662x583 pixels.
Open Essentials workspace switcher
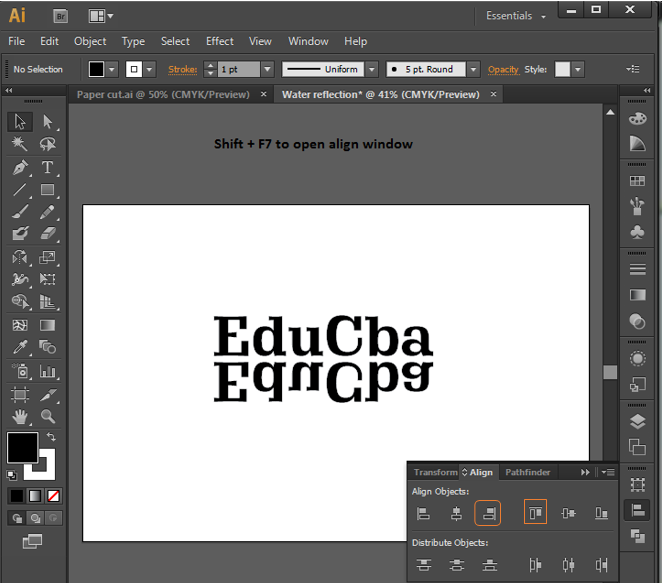tap(516, 16)
